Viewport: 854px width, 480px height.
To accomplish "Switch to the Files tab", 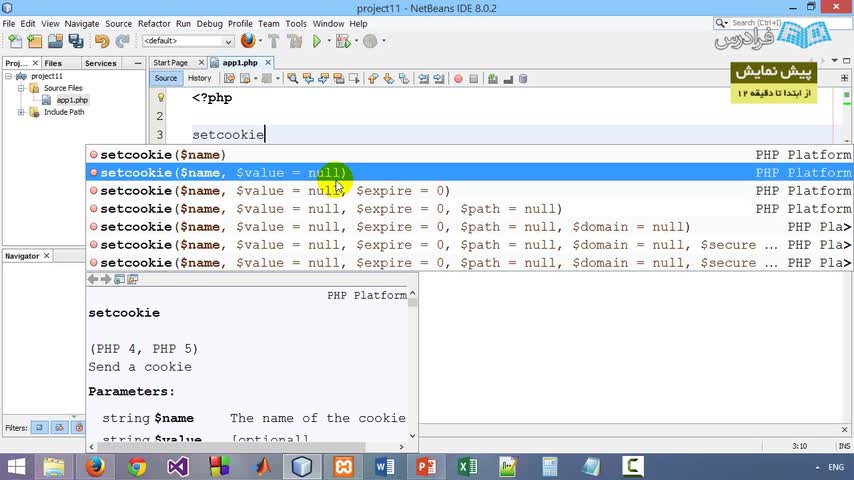I will click(53, 63).
